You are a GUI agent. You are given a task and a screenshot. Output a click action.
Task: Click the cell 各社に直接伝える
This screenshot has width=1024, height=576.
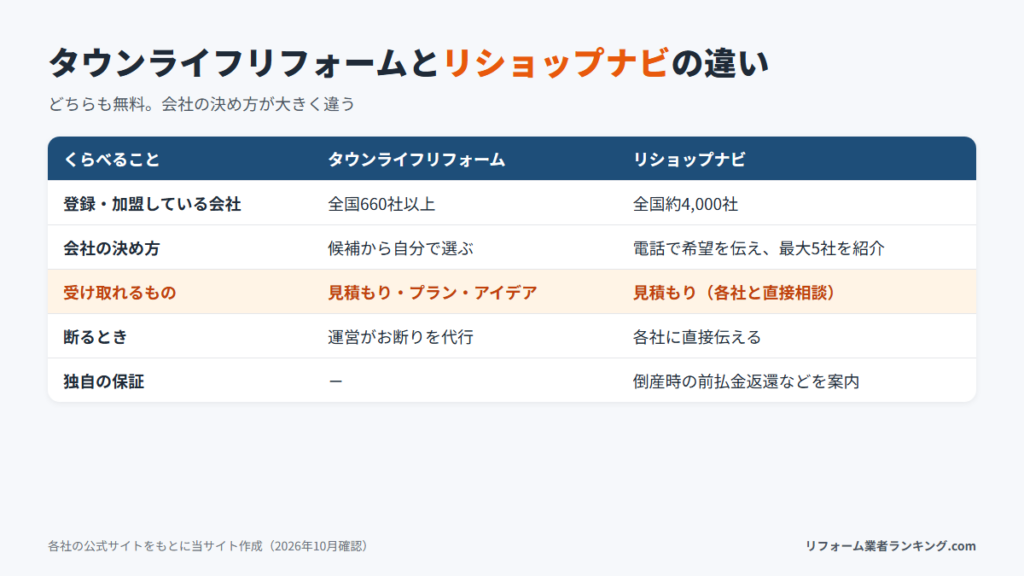[x=697, y=337]
